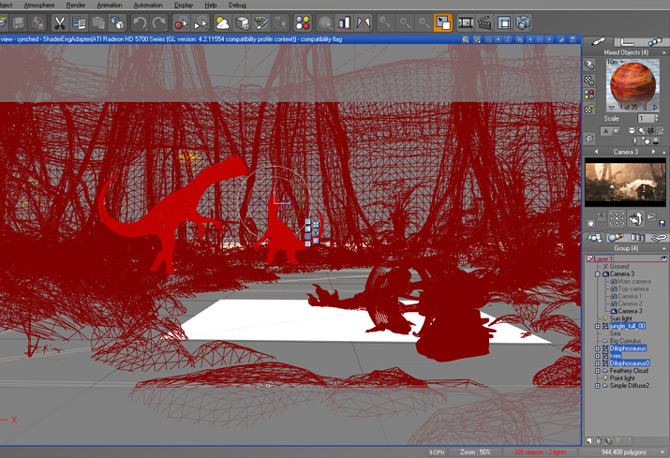Viewport: 670px width, 458px height.
Task: Expand the first Dilophosaurus tree node
Action: coord(598,349)
